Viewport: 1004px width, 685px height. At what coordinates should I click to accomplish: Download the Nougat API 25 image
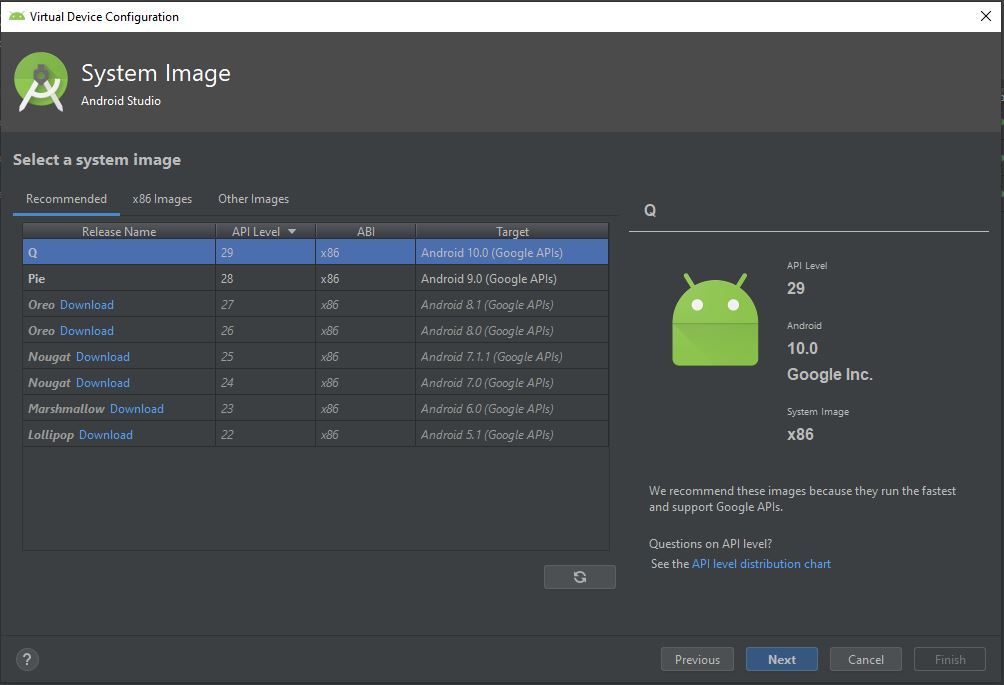tap(103, 357)
